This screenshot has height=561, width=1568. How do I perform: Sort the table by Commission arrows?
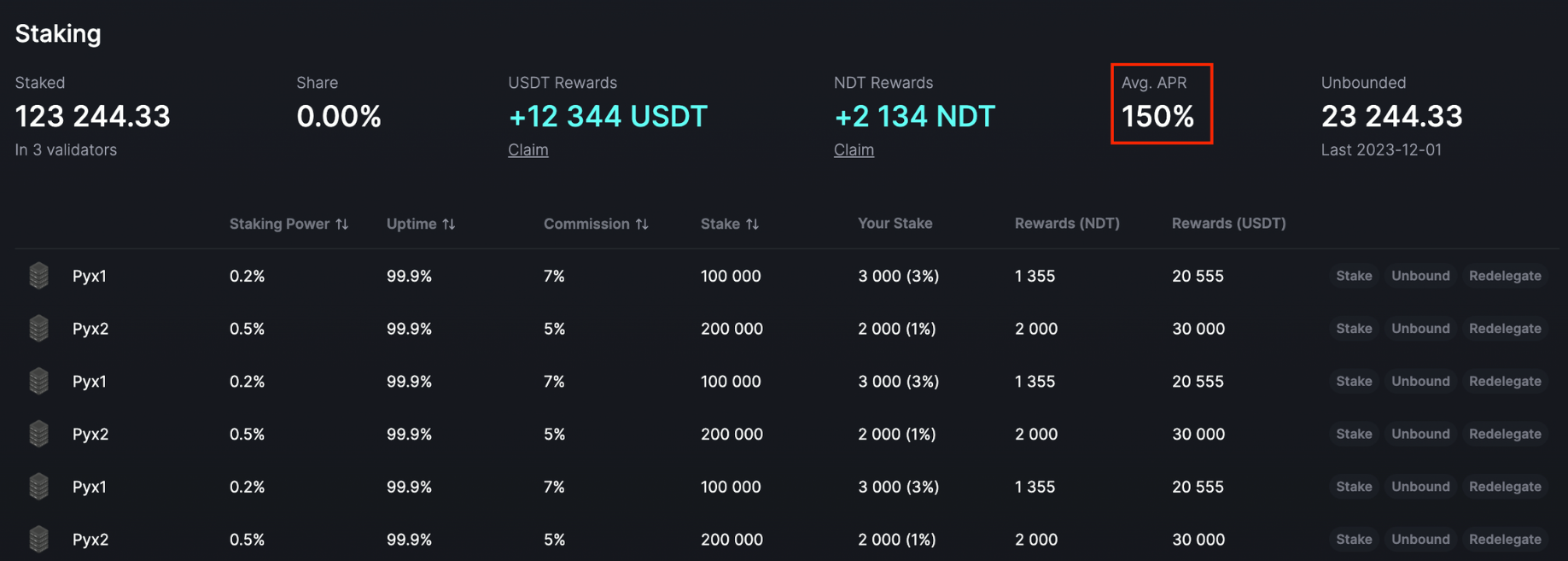tap(642, 224)
